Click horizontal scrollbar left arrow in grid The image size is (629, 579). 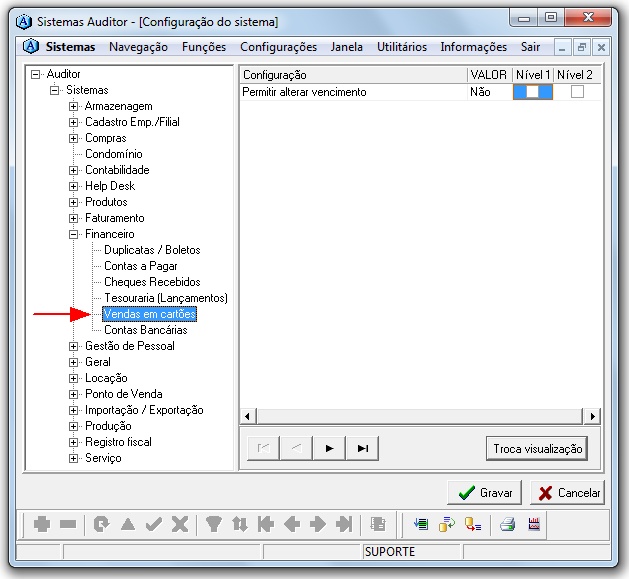(x=248, y=416)
